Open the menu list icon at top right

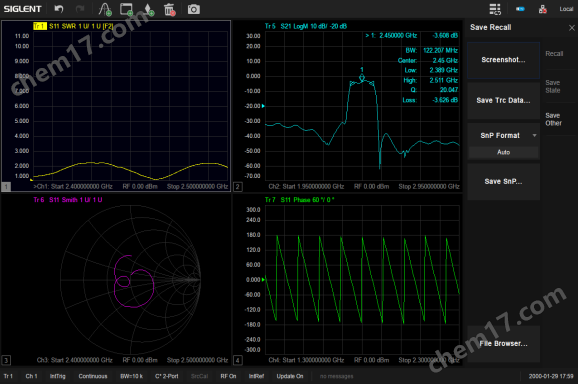495,9
